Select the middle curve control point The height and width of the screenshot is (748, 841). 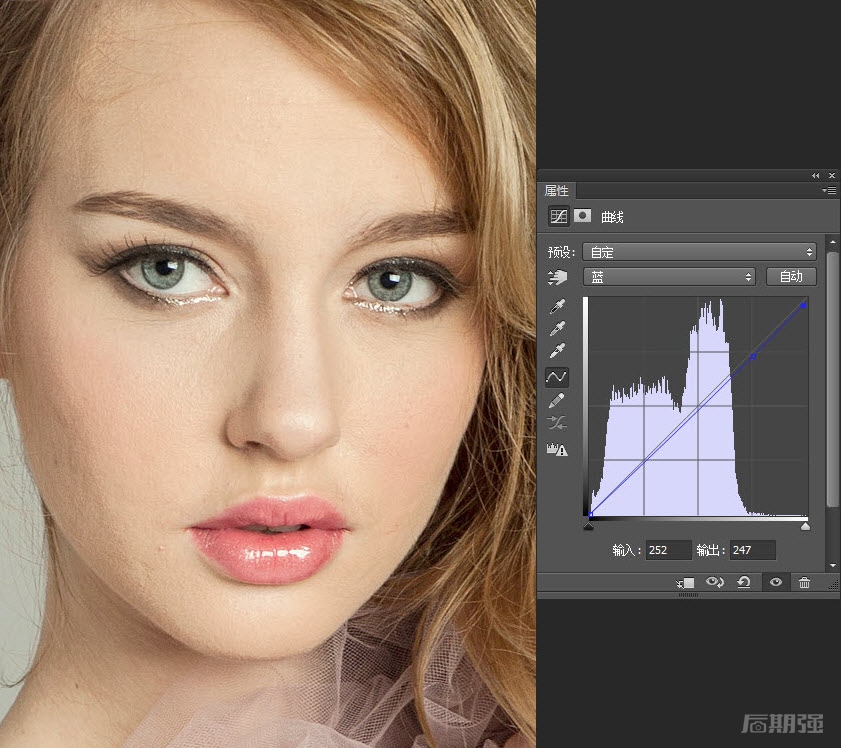(754, 356)
